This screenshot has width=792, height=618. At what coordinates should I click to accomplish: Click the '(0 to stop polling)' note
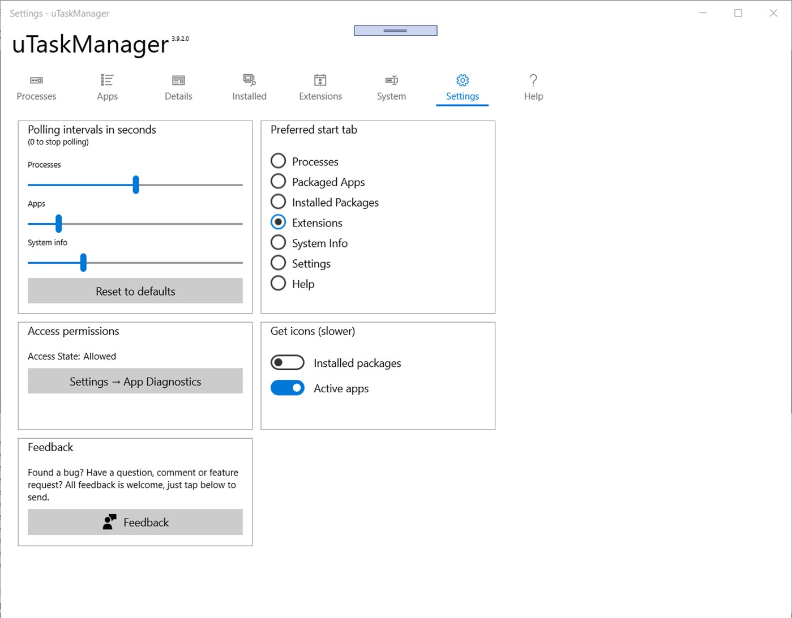(58, 142)
